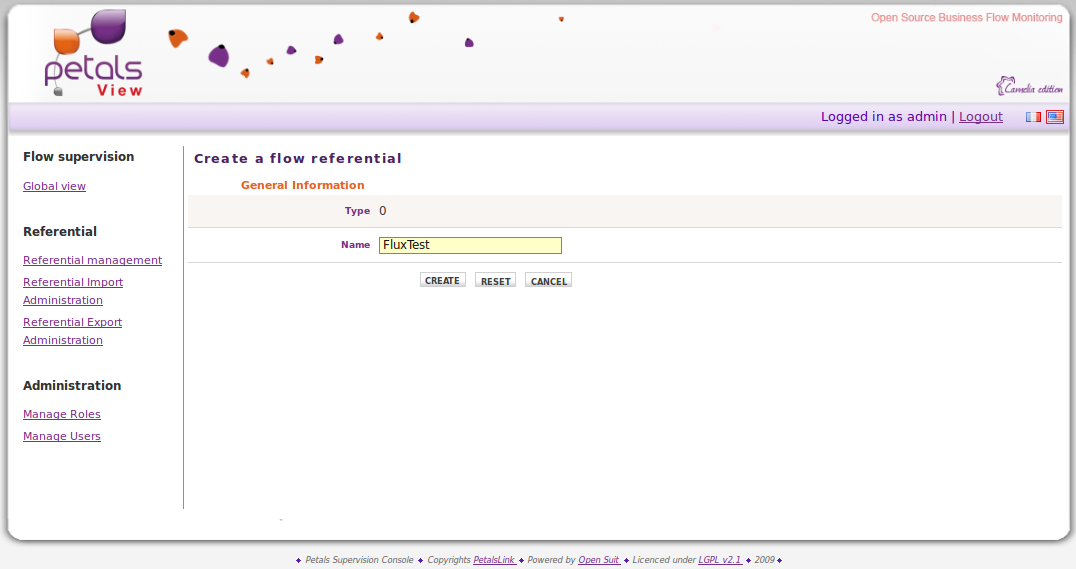Click the Camelia edition emblem

point(1029,87)
